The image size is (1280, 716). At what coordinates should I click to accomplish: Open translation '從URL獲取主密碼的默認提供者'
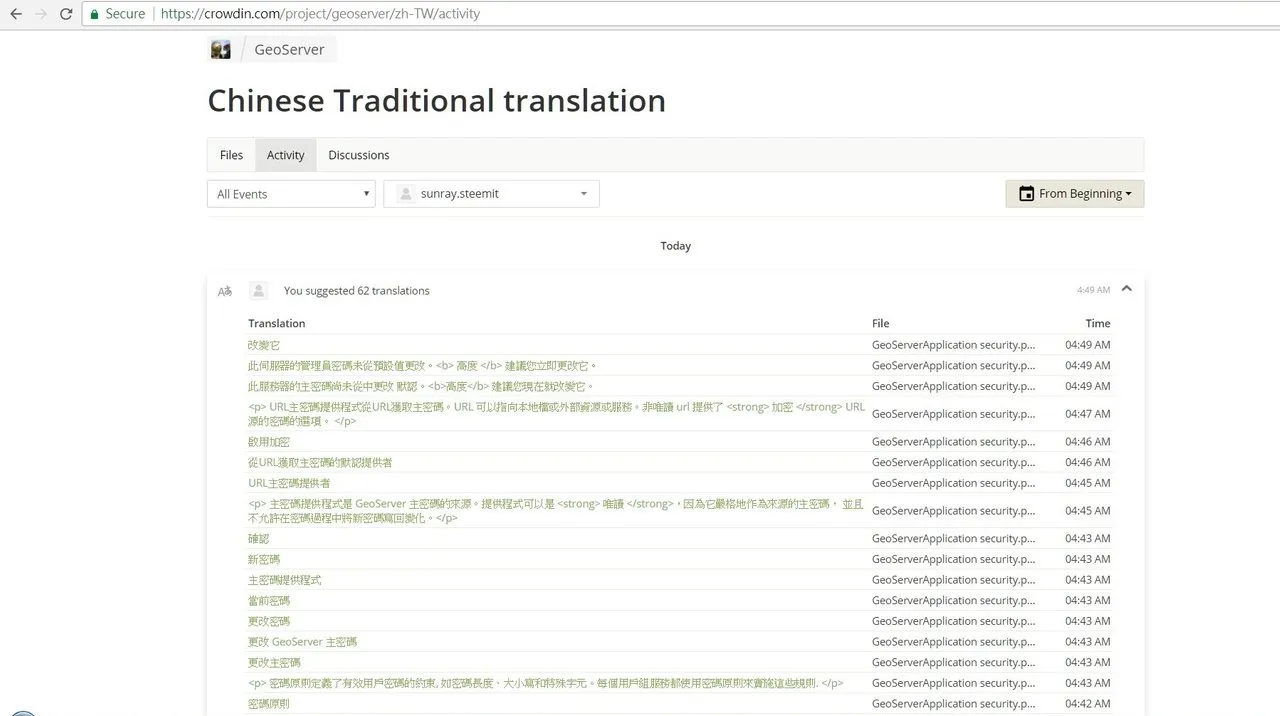(320, 463)
